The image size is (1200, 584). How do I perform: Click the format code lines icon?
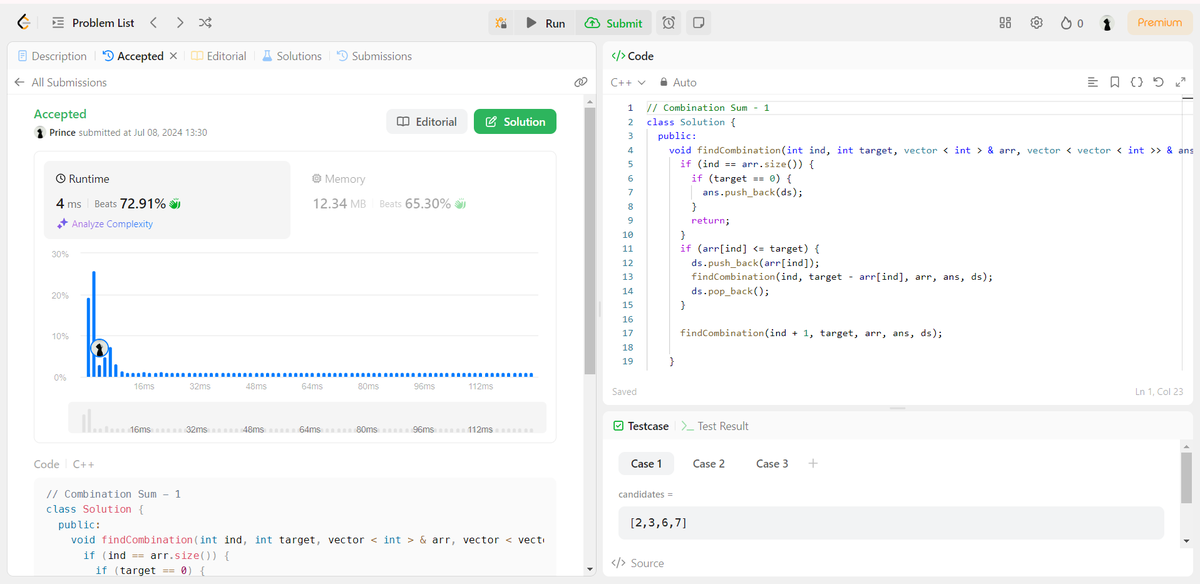coord(1093,82)
